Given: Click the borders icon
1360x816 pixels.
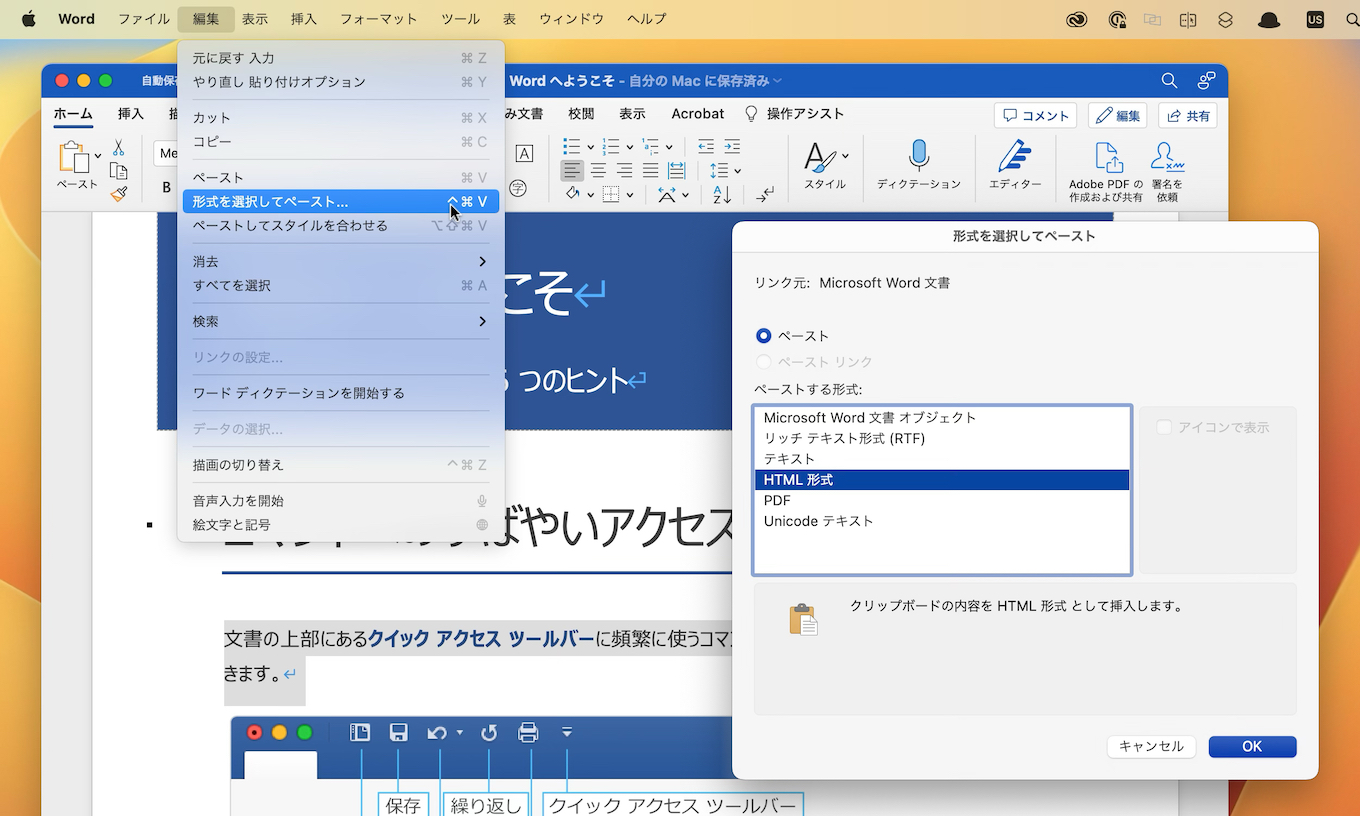Looking at the screenshot, I should coord(610,194).
